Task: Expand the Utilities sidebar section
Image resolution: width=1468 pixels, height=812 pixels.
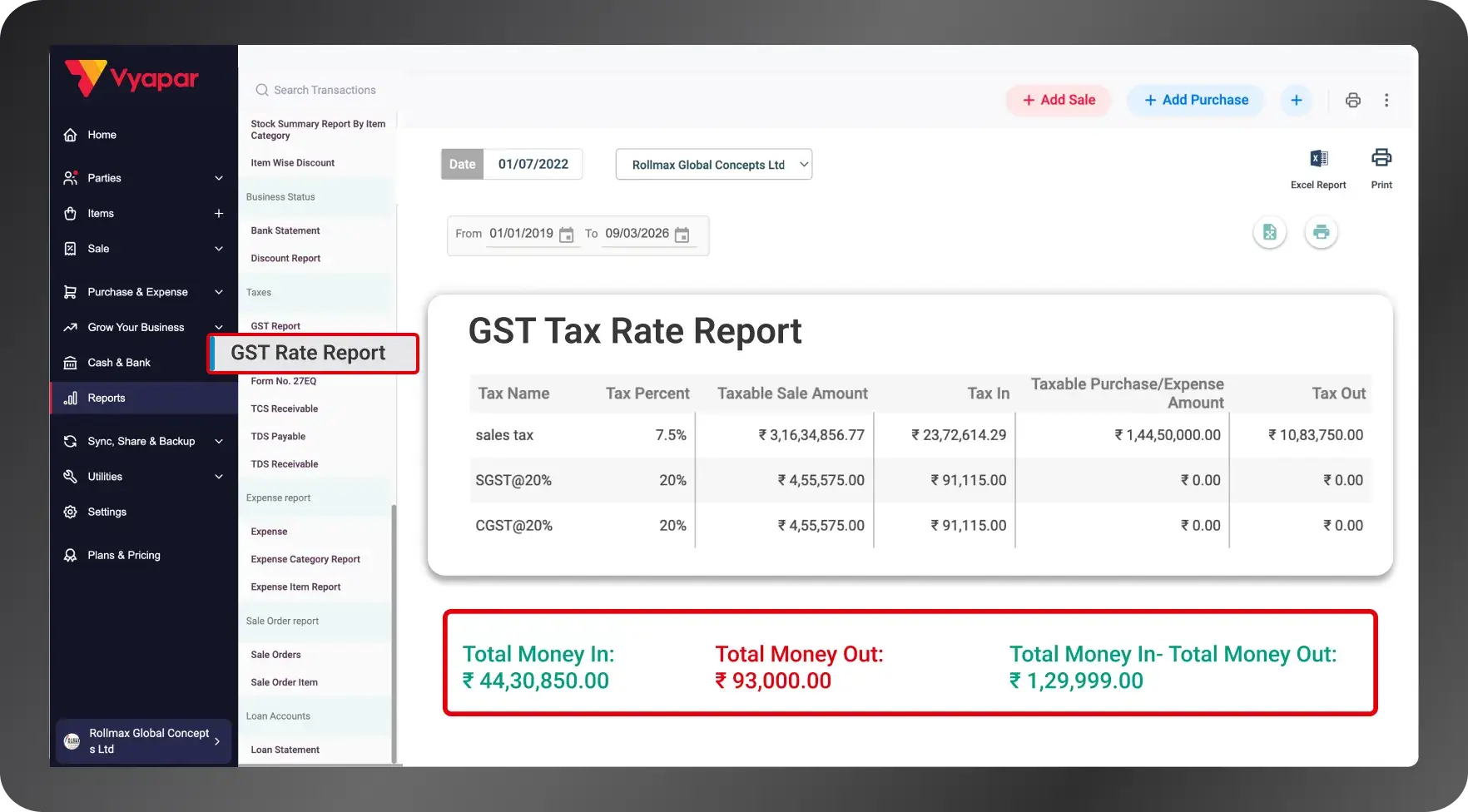Action: coord(218,476)
